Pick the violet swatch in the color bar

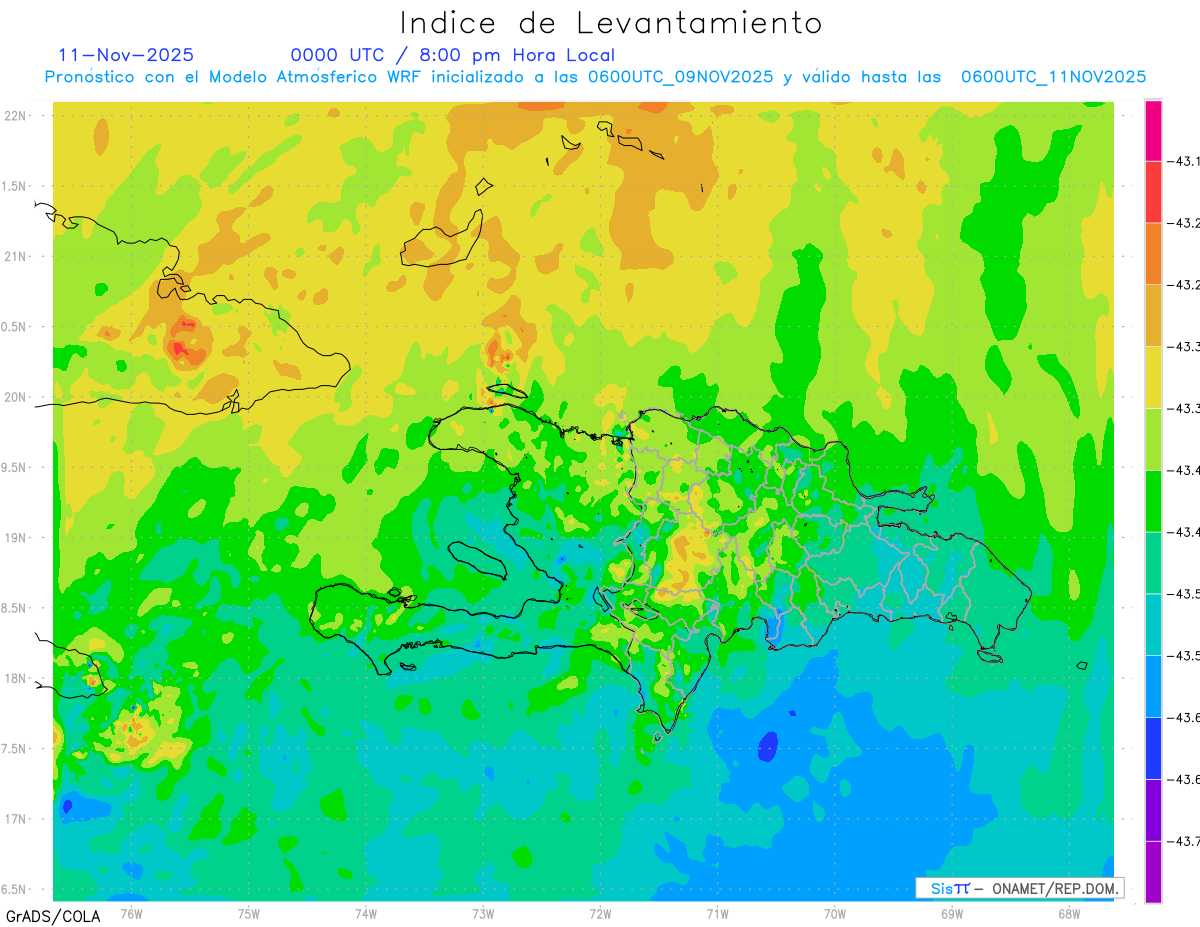1153,811
